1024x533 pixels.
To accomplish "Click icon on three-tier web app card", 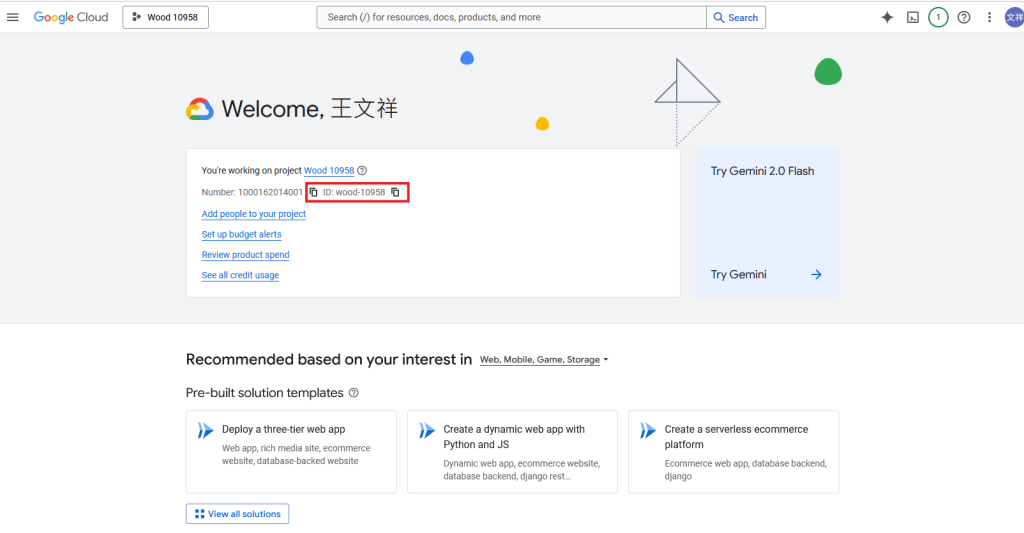I will click(206, 430).
